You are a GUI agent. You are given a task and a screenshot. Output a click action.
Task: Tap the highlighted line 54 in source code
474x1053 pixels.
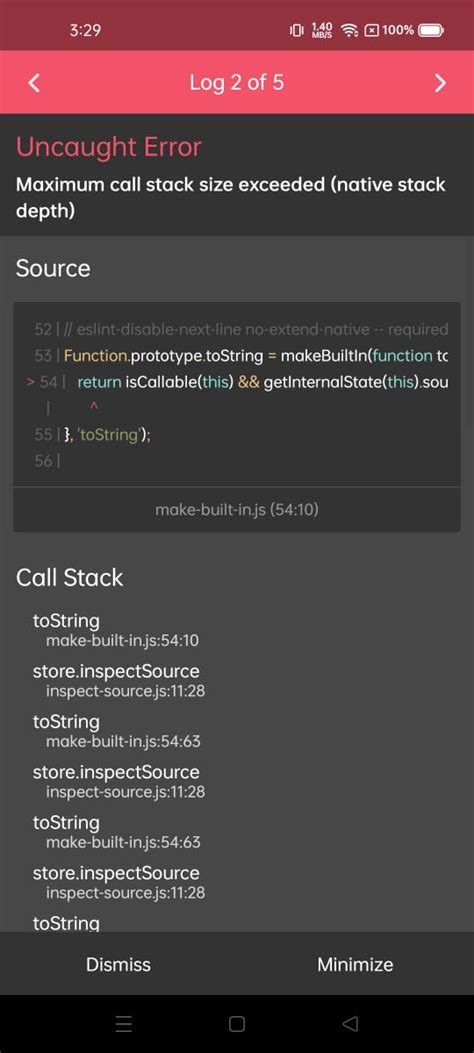tap(237, 382)
